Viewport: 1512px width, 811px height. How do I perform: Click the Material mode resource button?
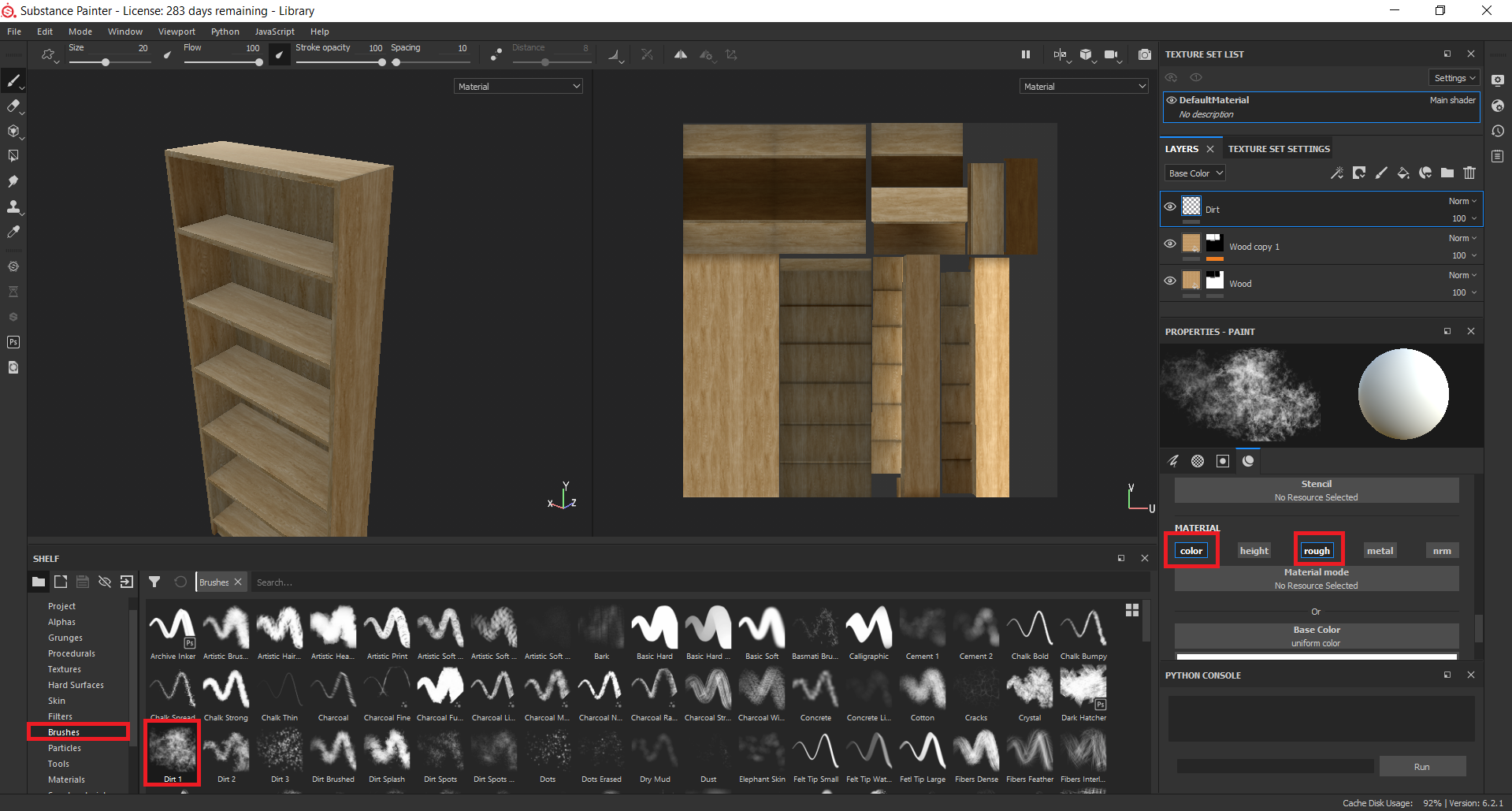click(1316, 578)
